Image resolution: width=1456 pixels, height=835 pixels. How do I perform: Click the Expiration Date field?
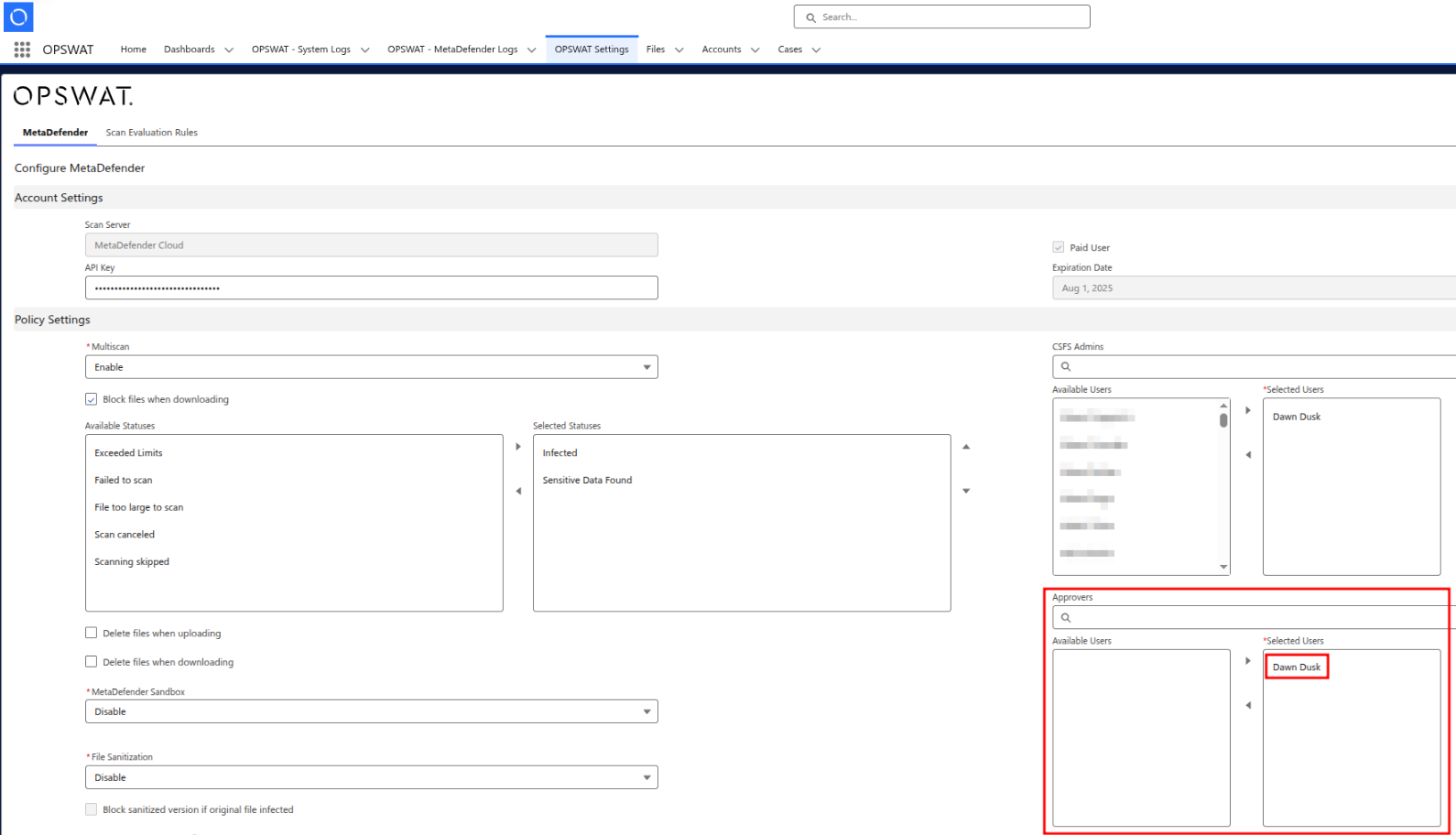(x=1254, y=287)
